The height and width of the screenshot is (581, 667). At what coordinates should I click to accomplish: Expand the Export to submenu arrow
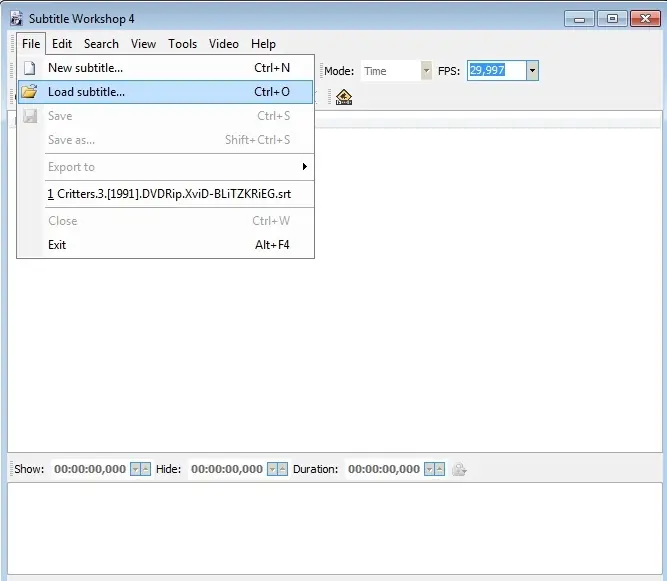tap(305, 167)
